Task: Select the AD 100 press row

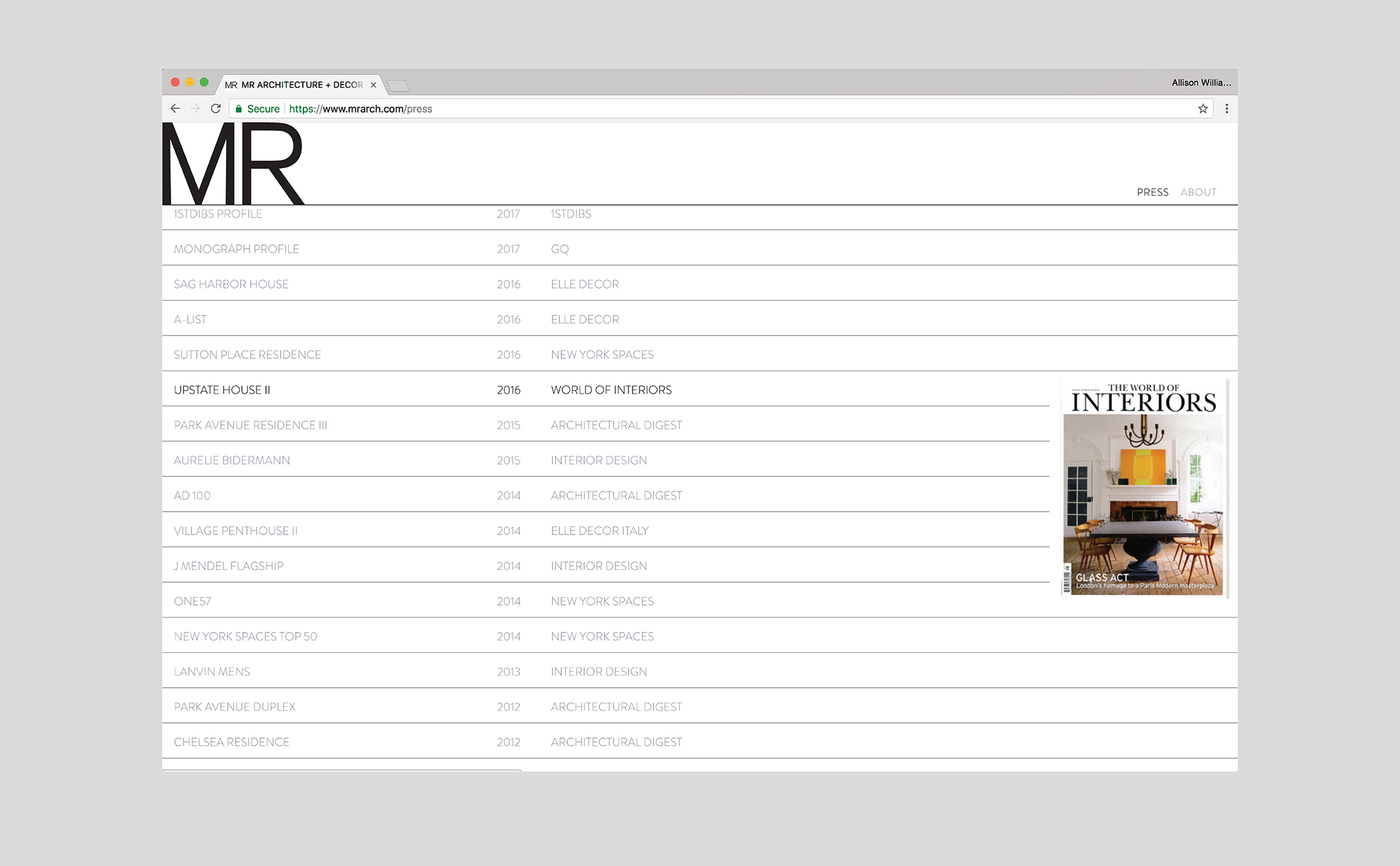Action: coord(606,495)
